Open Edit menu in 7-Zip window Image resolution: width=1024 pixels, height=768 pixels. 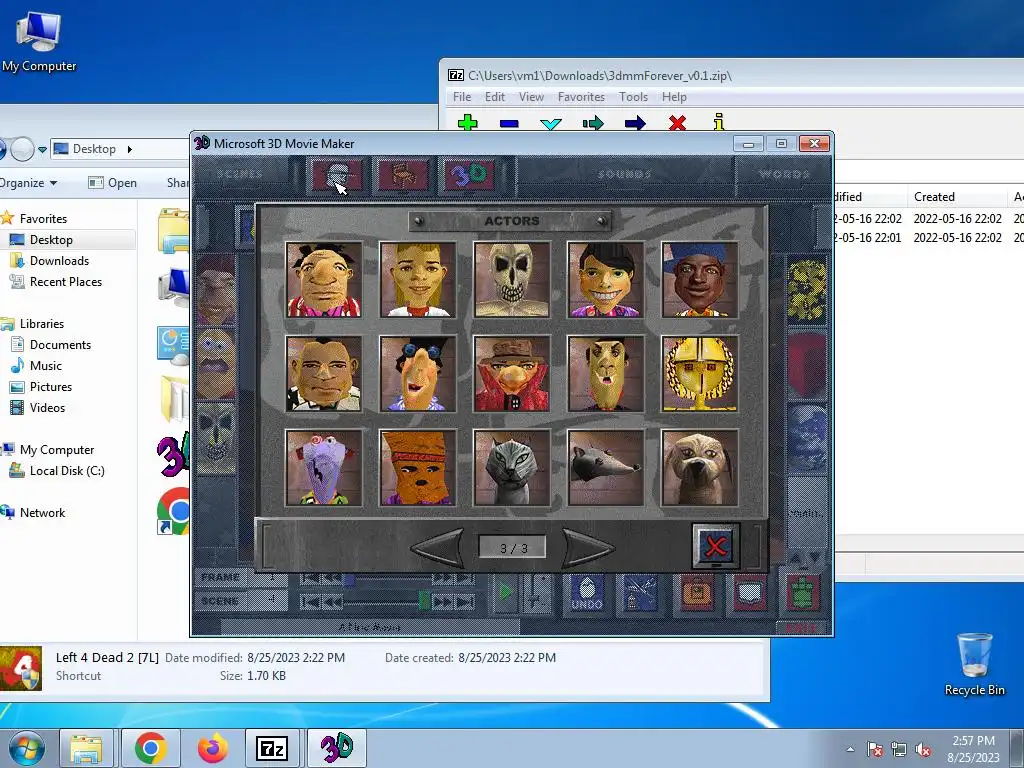(494, 97)
